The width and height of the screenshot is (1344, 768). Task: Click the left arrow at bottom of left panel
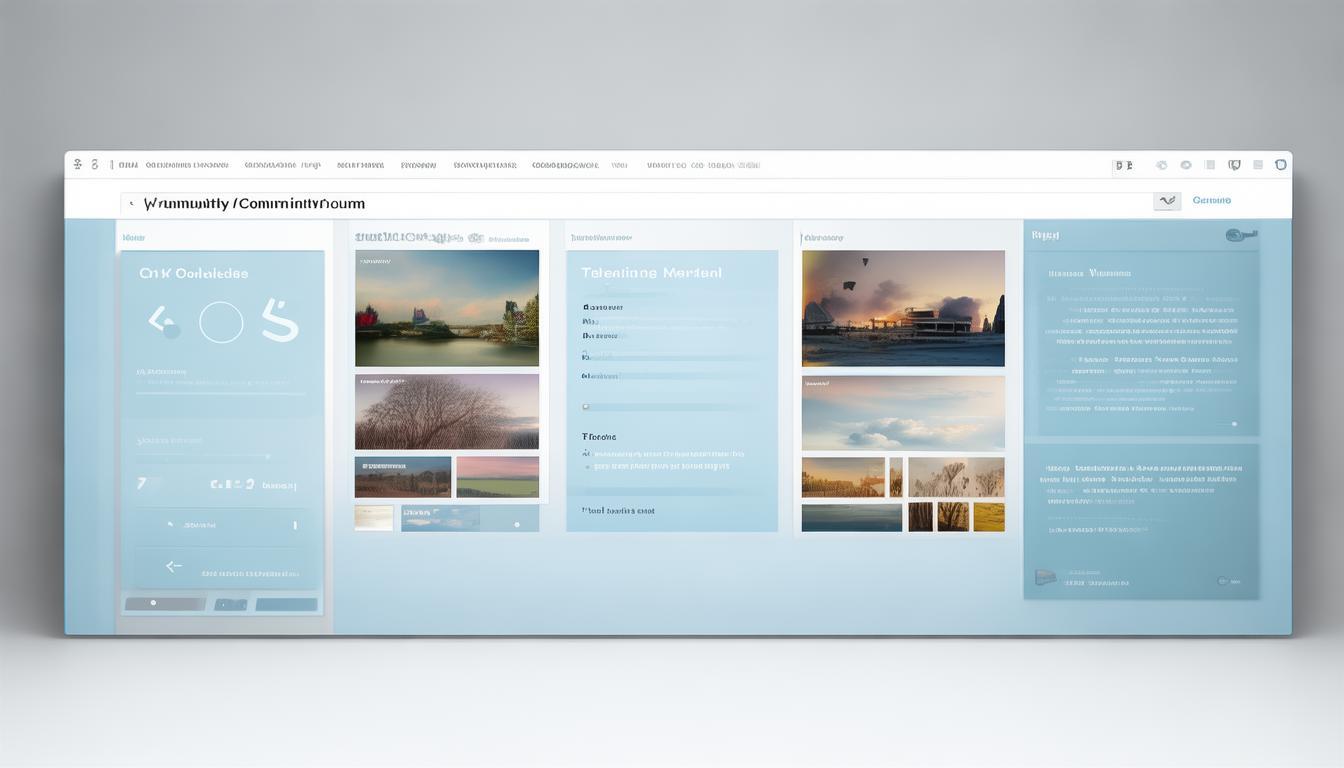point(173,566)
